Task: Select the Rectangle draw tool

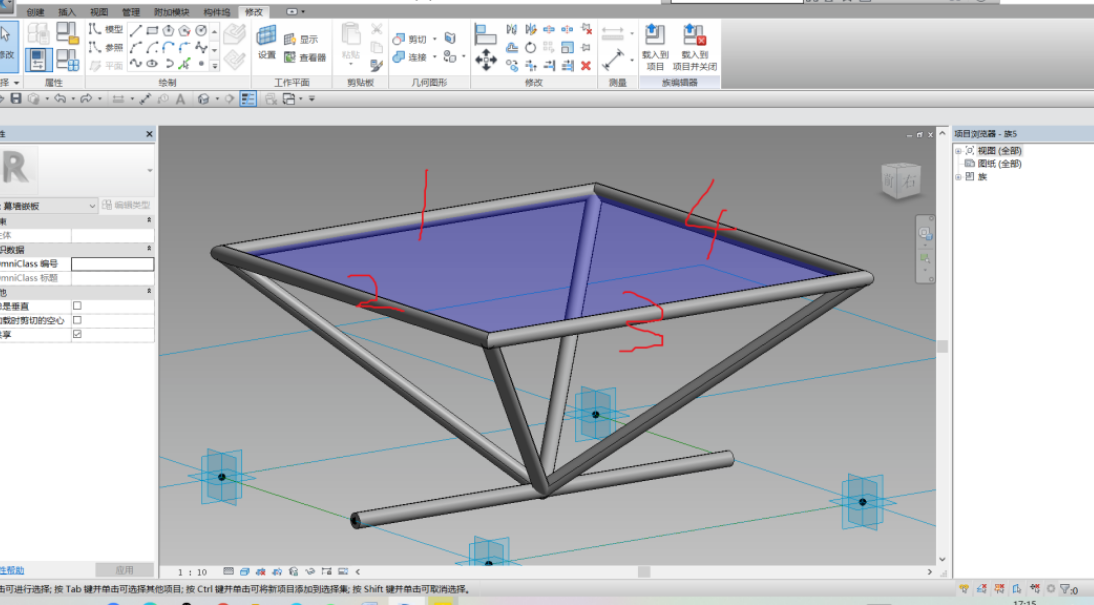Action: click(152, 31)
